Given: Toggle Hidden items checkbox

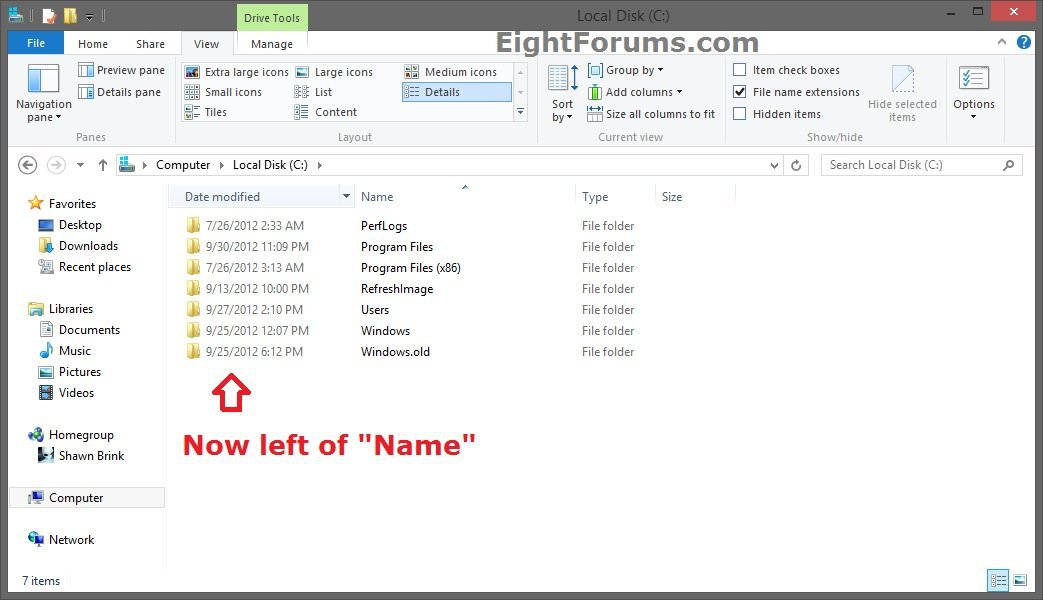Looking at the screenshot, I should click(740, 114).
